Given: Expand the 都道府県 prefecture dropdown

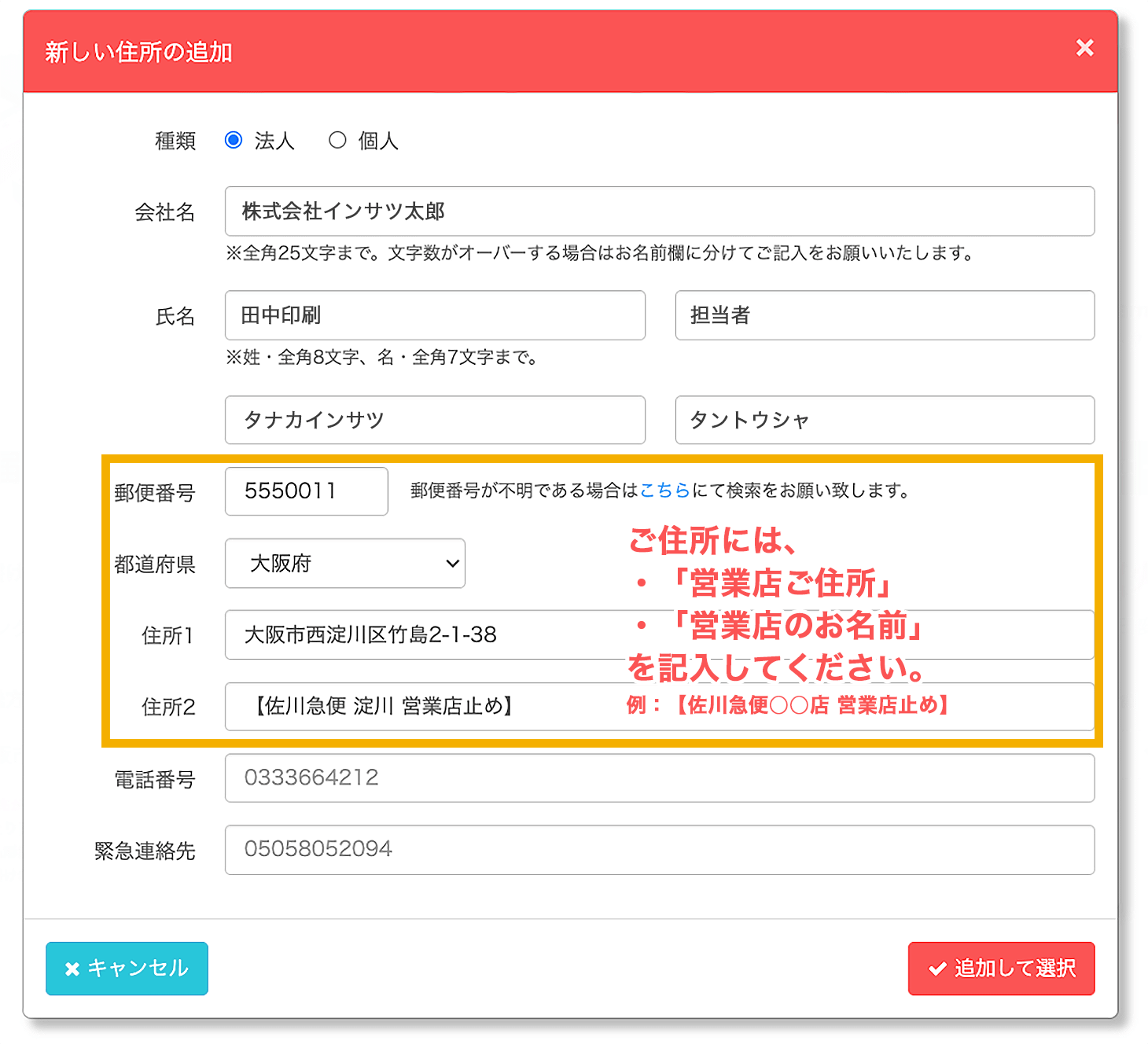Looking at the screenshot, I should click(344, 563).
